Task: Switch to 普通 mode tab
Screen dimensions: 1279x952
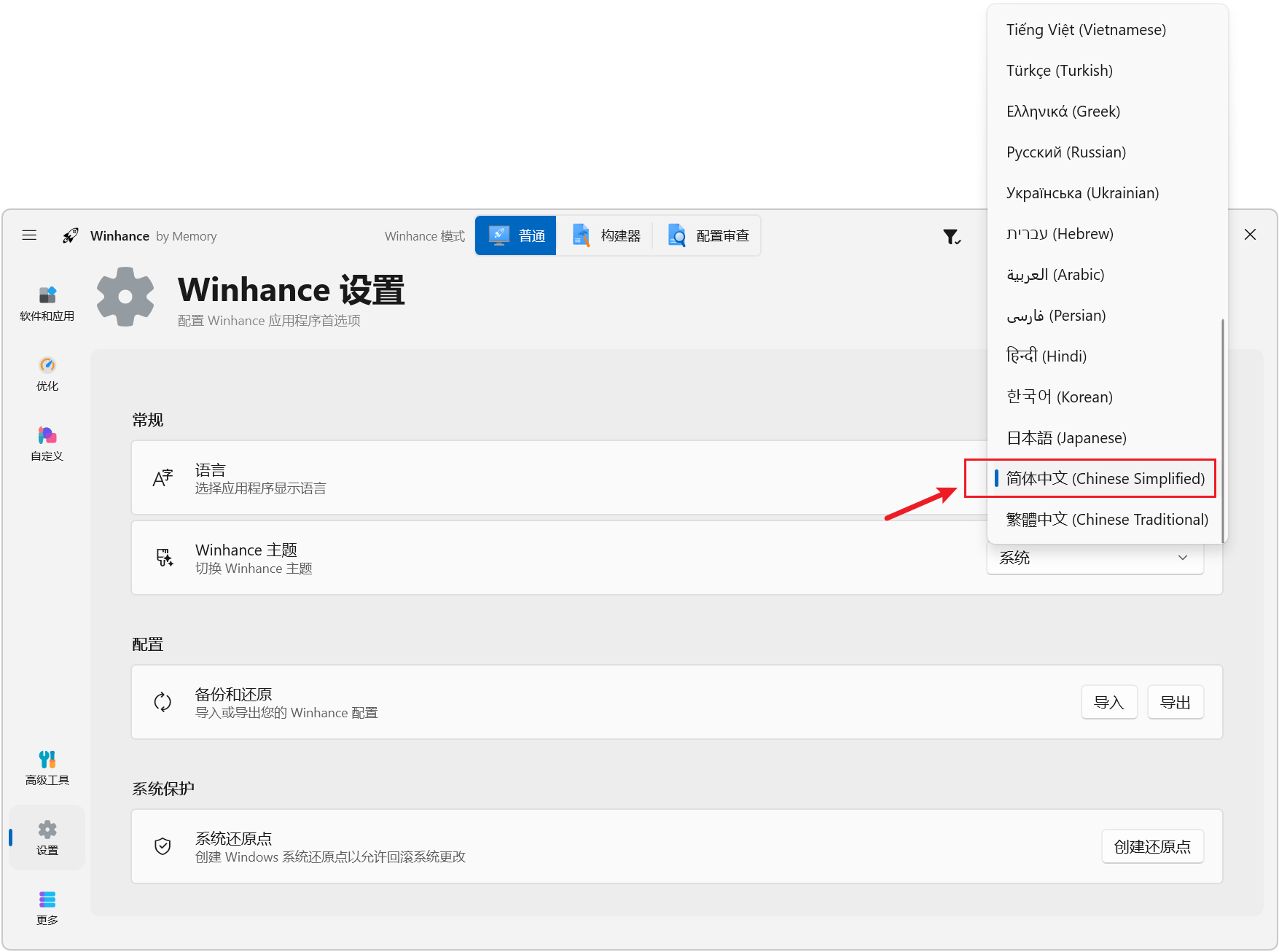Action: pos(516,235)
